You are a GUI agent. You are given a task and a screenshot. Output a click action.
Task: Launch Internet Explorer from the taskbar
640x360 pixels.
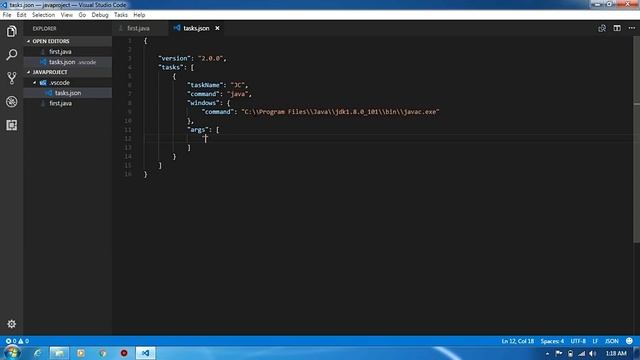click(x=38, y=353)
